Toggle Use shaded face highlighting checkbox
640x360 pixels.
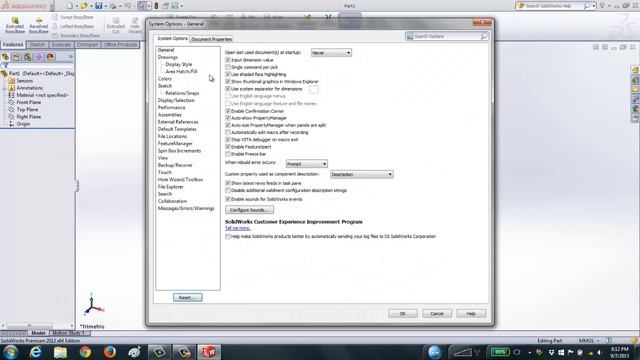(228, 74)
